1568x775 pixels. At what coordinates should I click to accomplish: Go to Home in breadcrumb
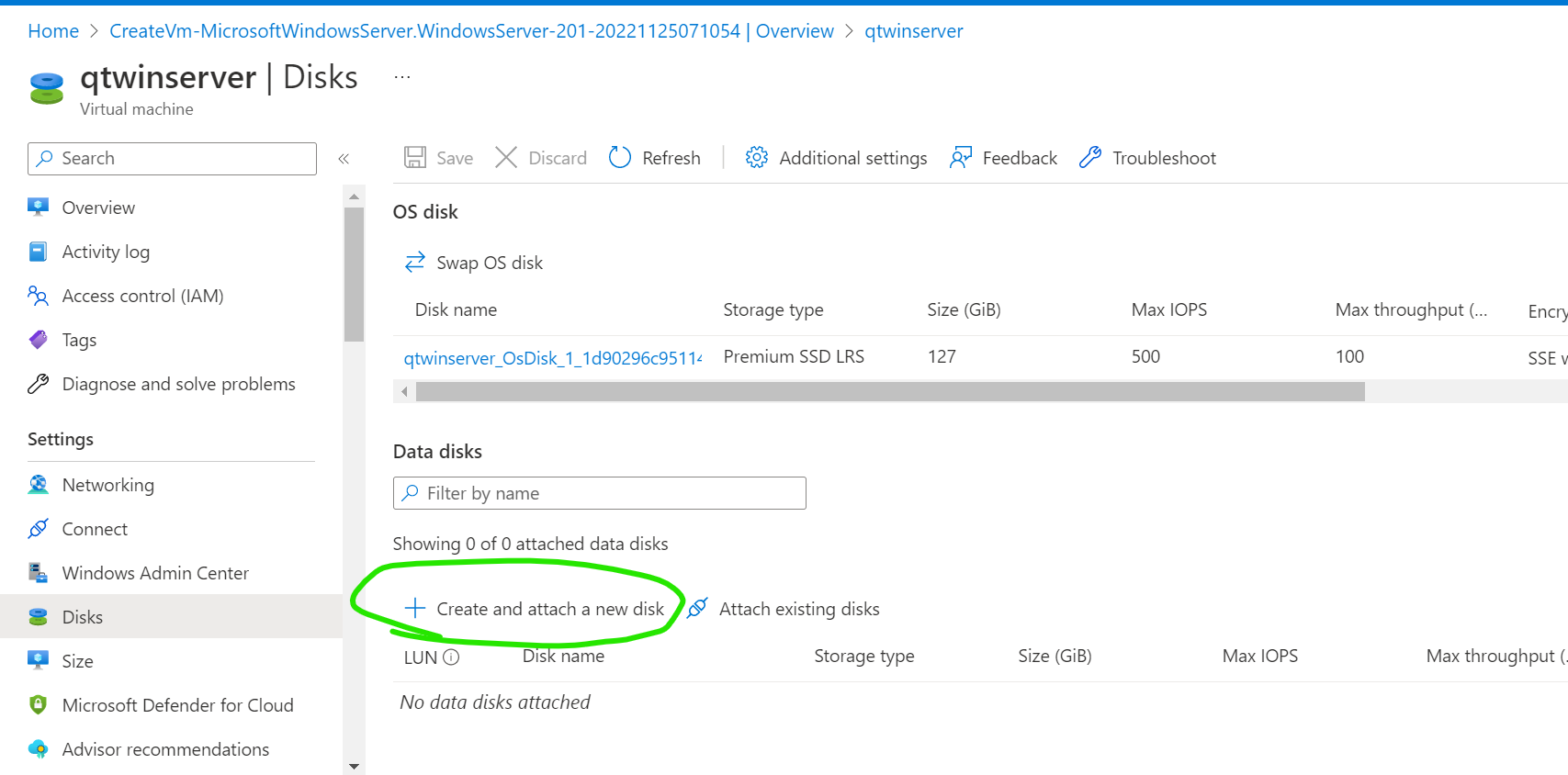coord(53,31)
